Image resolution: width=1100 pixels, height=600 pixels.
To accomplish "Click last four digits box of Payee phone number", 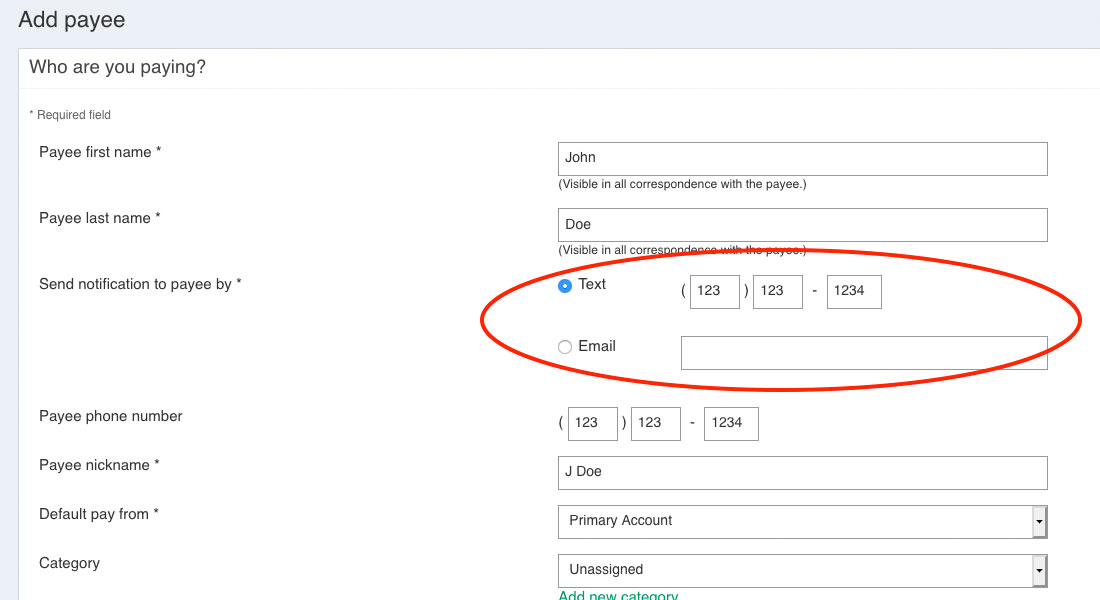I will point(731,423).
